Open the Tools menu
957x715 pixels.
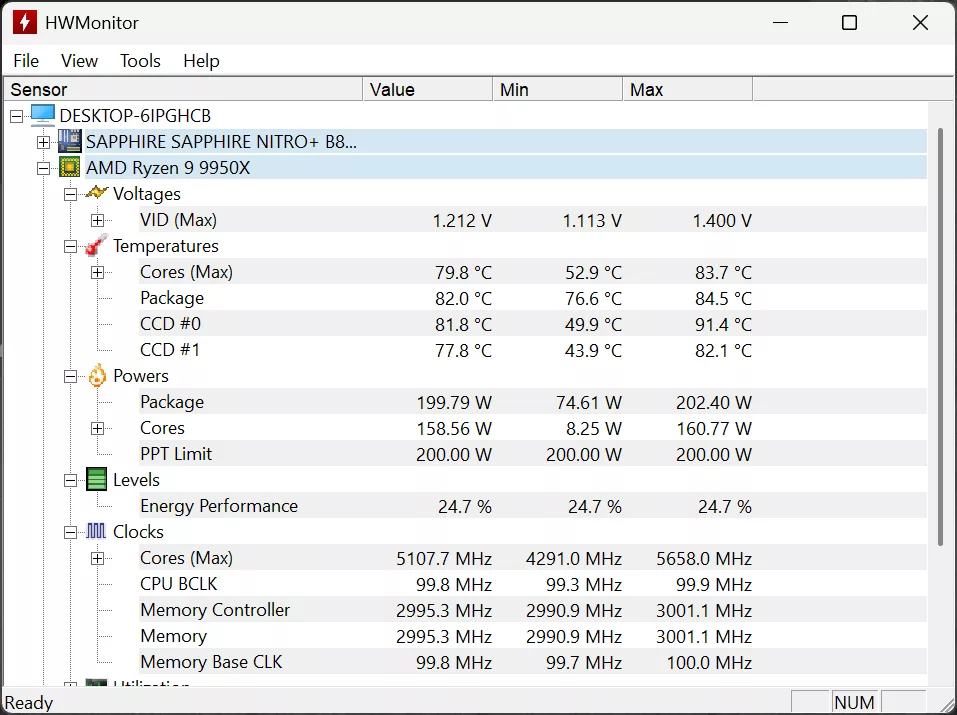pyautogui.click(x=140, y=60)
